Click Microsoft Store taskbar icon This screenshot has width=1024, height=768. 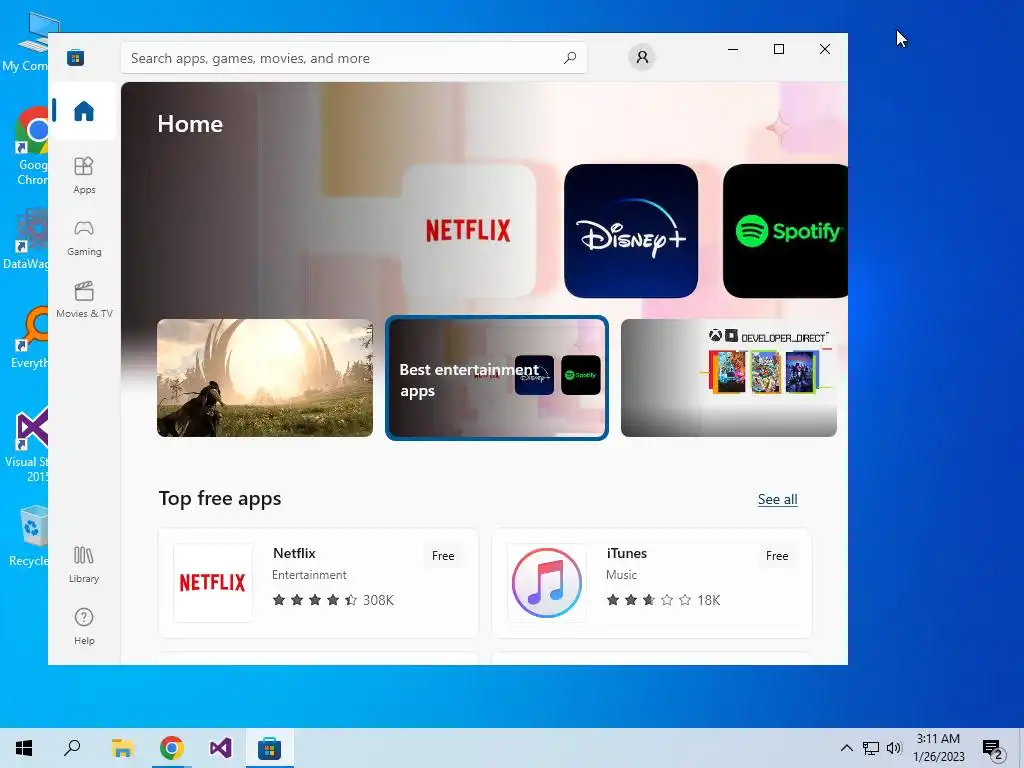tap(269, 748)
